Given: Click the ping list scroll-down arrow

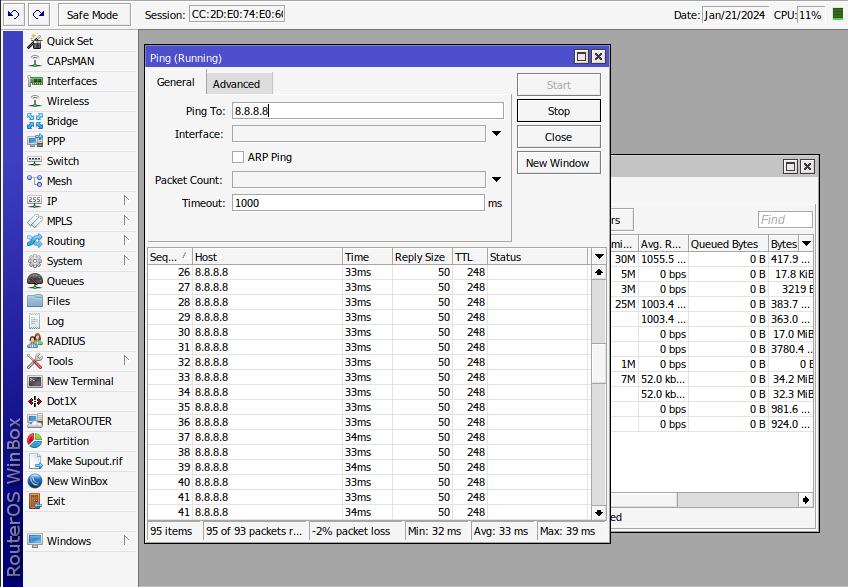Looking at the screenshot, I should click(599, 512).
